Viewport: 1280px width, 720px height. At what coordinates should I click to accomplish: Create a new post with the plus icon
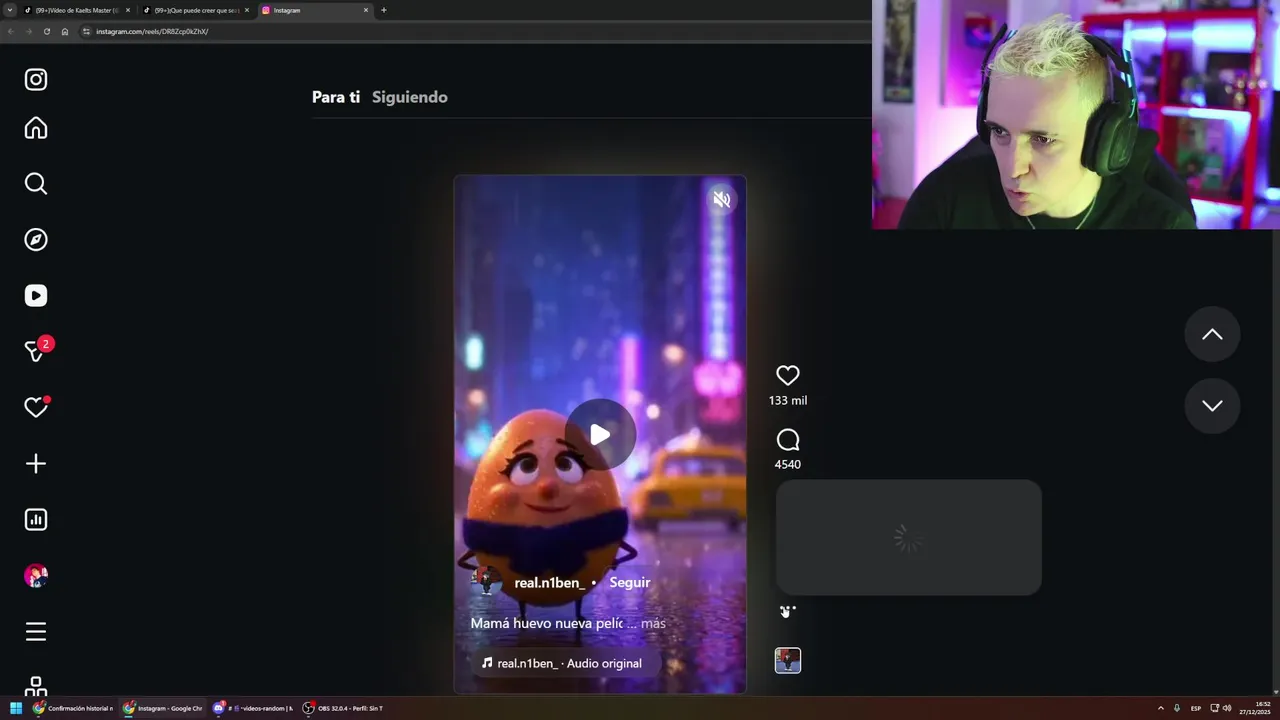pos(36,463)
